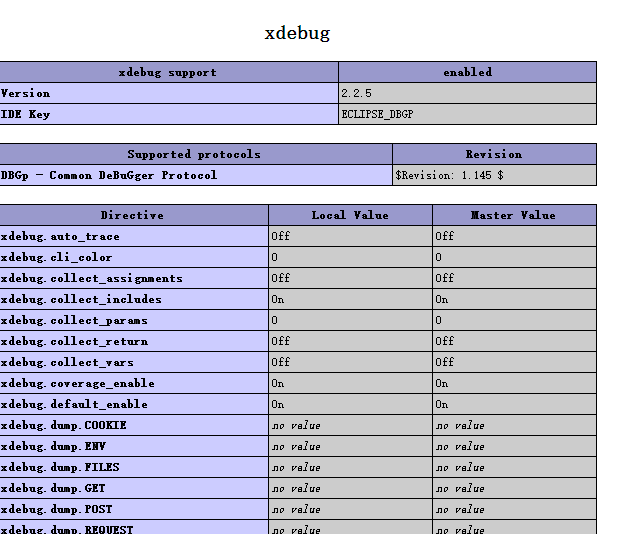Viewport: 620px width, 534px height.
Task: Click local value 0 for xdebug.collect_params
Action: pyautogui.click(x=274, y=320)
